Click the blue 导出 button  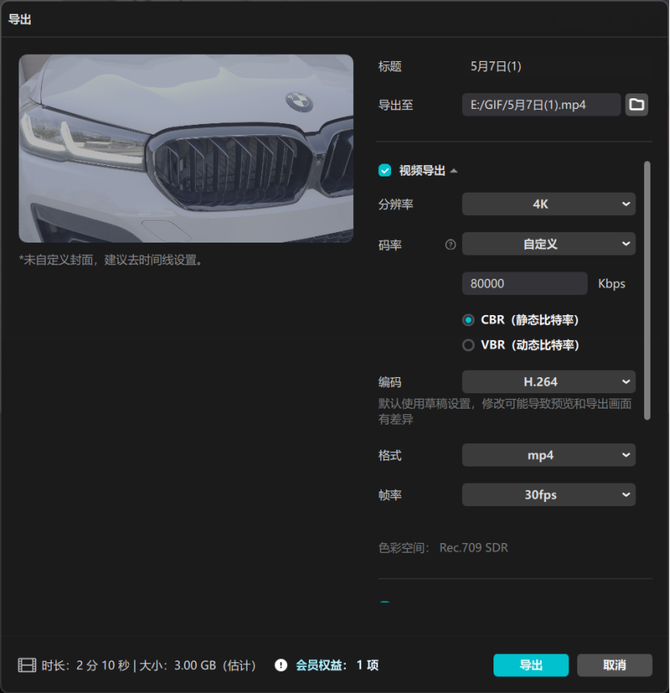pos(531,665)
